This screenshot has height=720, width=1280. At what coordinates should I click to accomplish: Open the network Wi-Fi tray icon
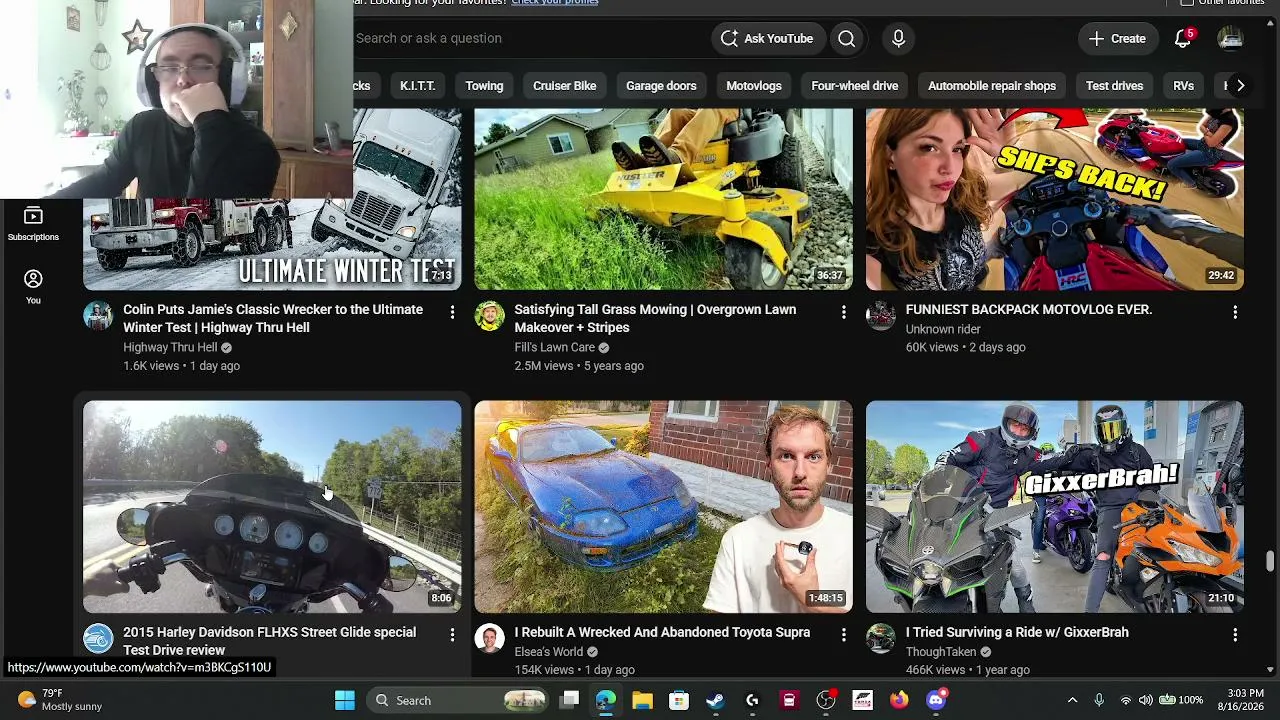[1126, 700]
